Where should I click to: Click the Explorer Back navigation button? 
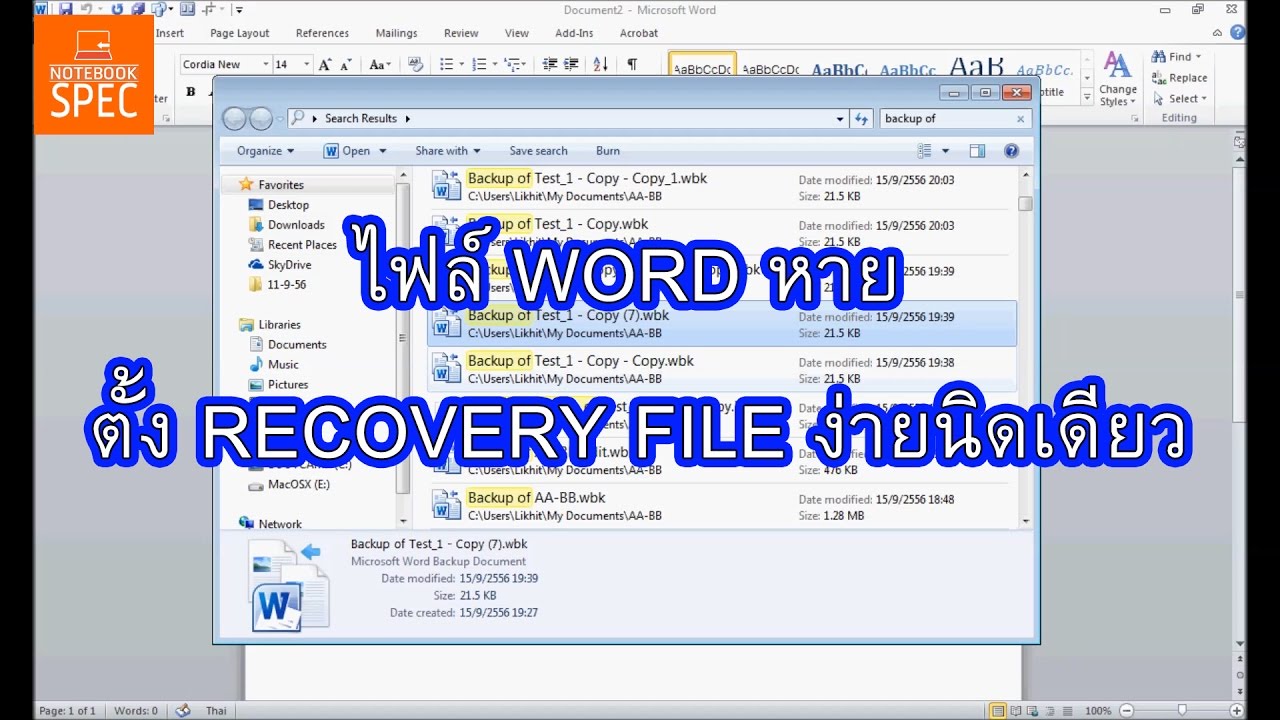235,118
